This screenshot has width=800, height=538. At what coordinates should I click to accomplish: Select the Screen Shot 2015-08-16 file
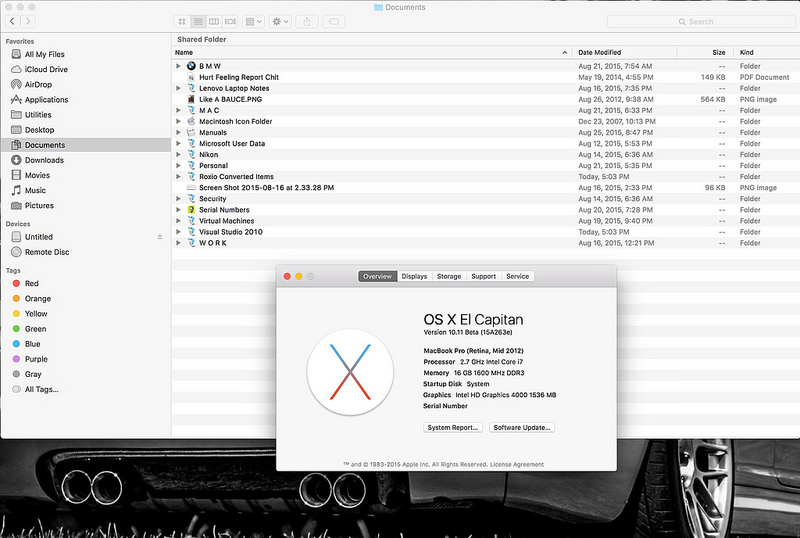(266, 188)
